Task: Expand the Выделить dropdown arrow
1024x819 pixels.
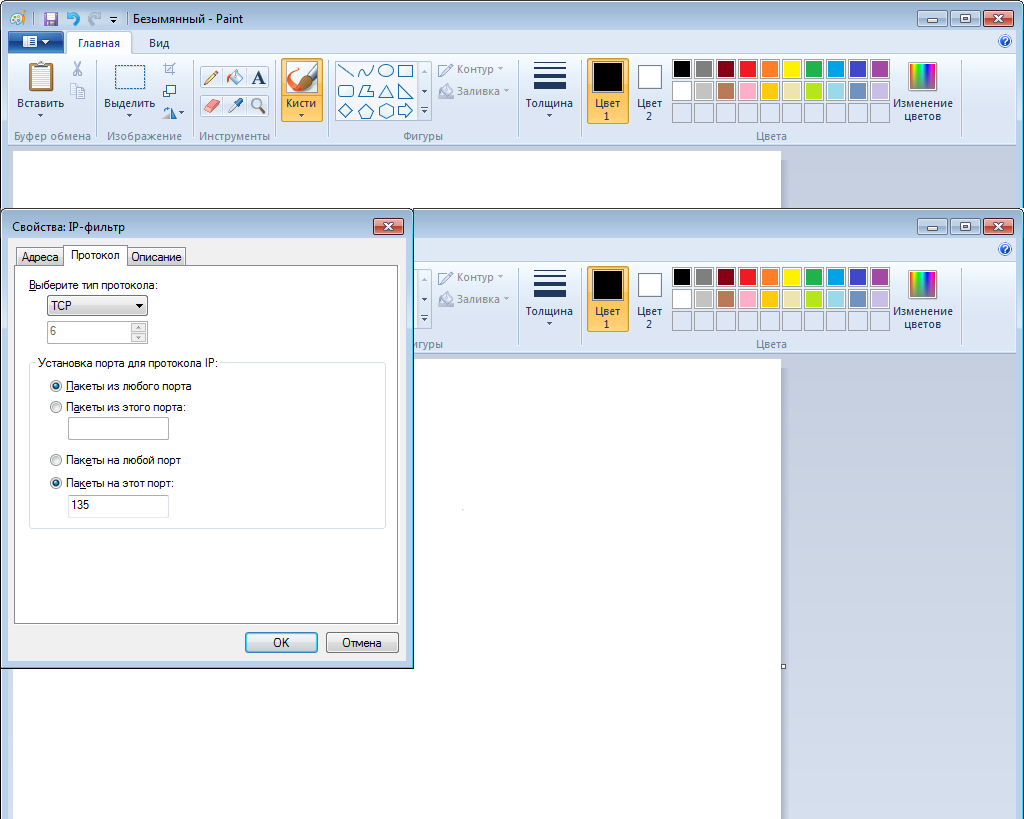Action: click(129, 116)
